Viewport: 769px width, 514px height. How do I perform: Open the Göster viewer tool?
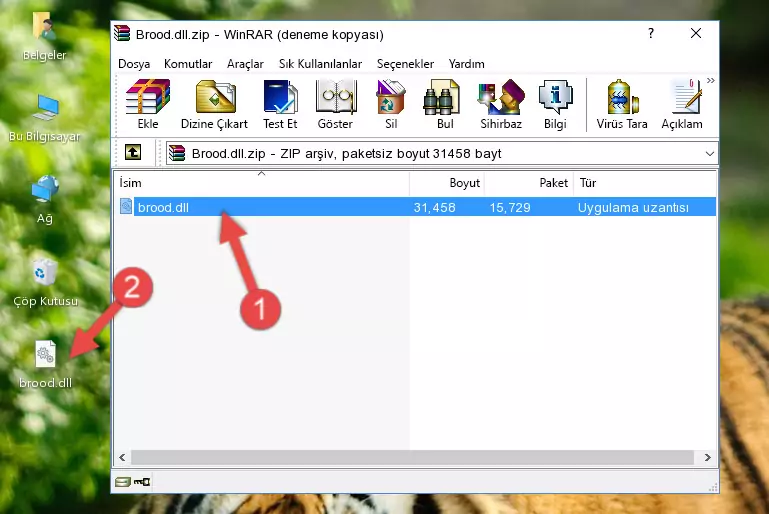[x=335, y=104]
